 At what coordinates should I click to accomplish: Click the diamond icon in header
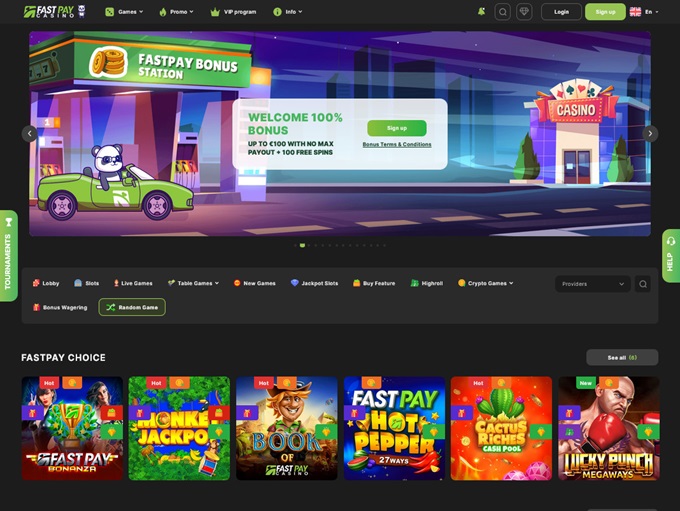point(524,12)
